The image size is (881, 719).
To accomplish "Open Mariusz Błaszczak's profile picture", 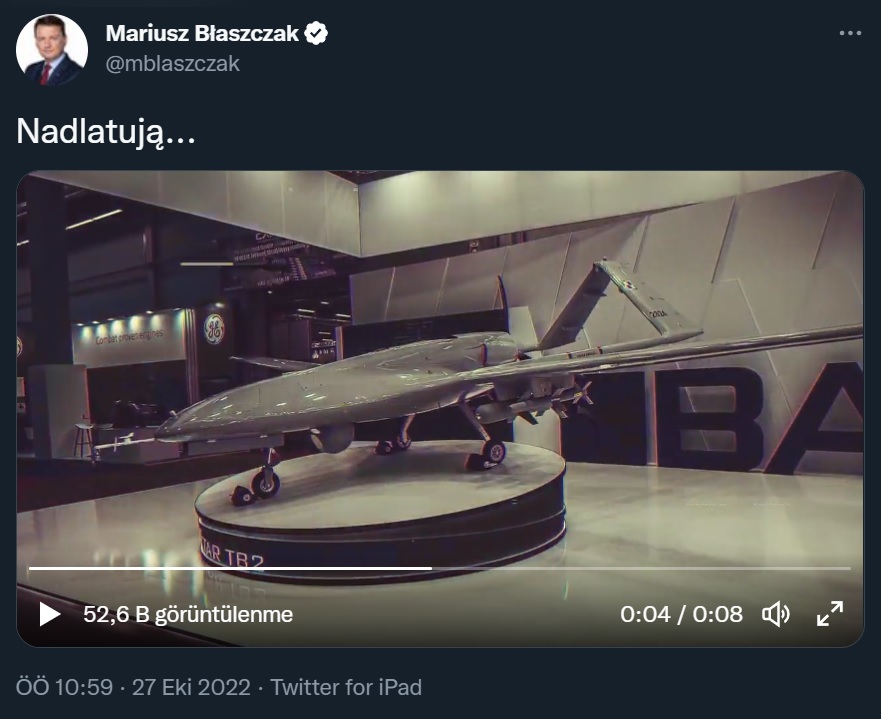I will (x=52, y=49).
